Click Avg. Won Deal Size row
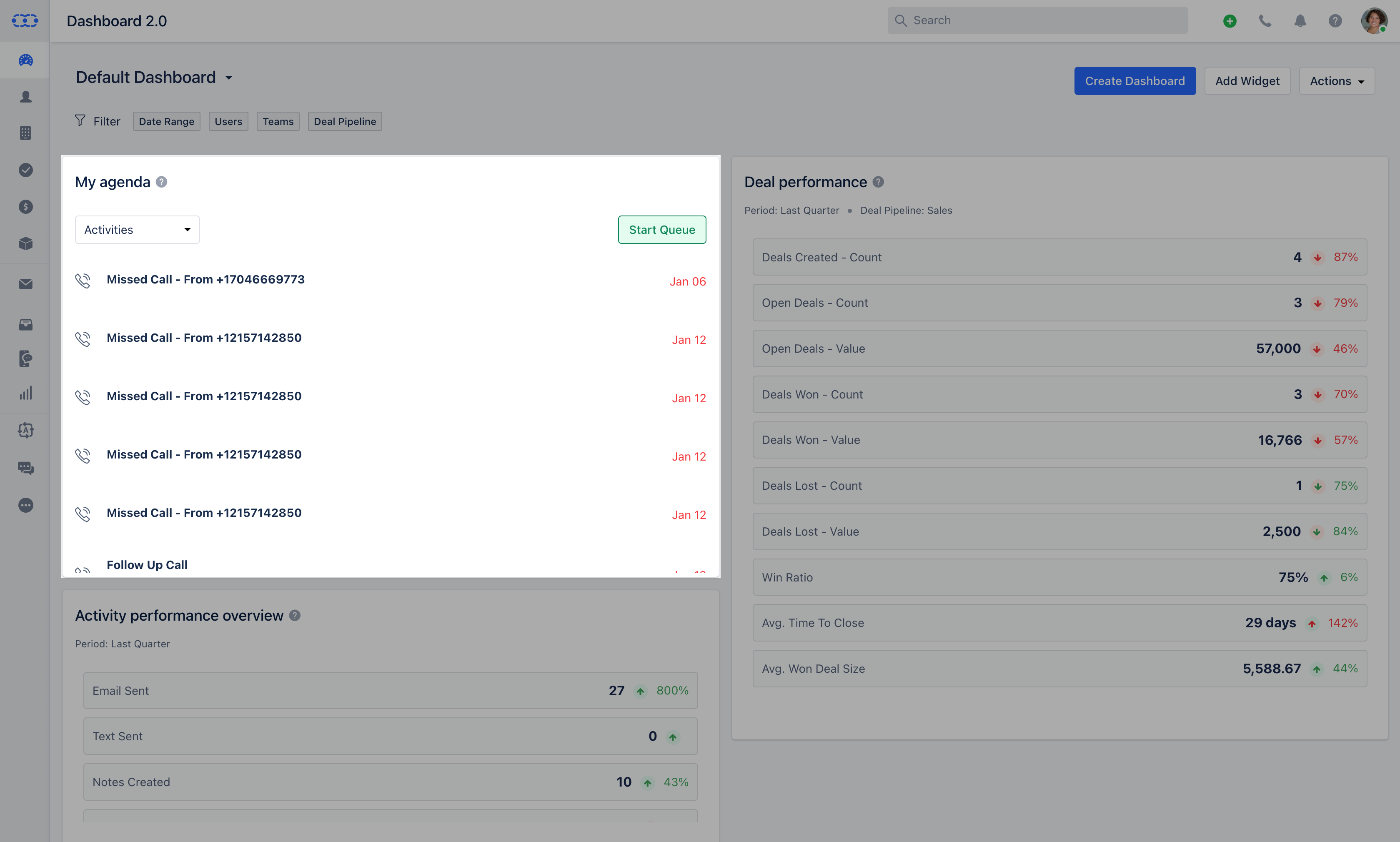Screen dimensions: 1400x842 1059,669
